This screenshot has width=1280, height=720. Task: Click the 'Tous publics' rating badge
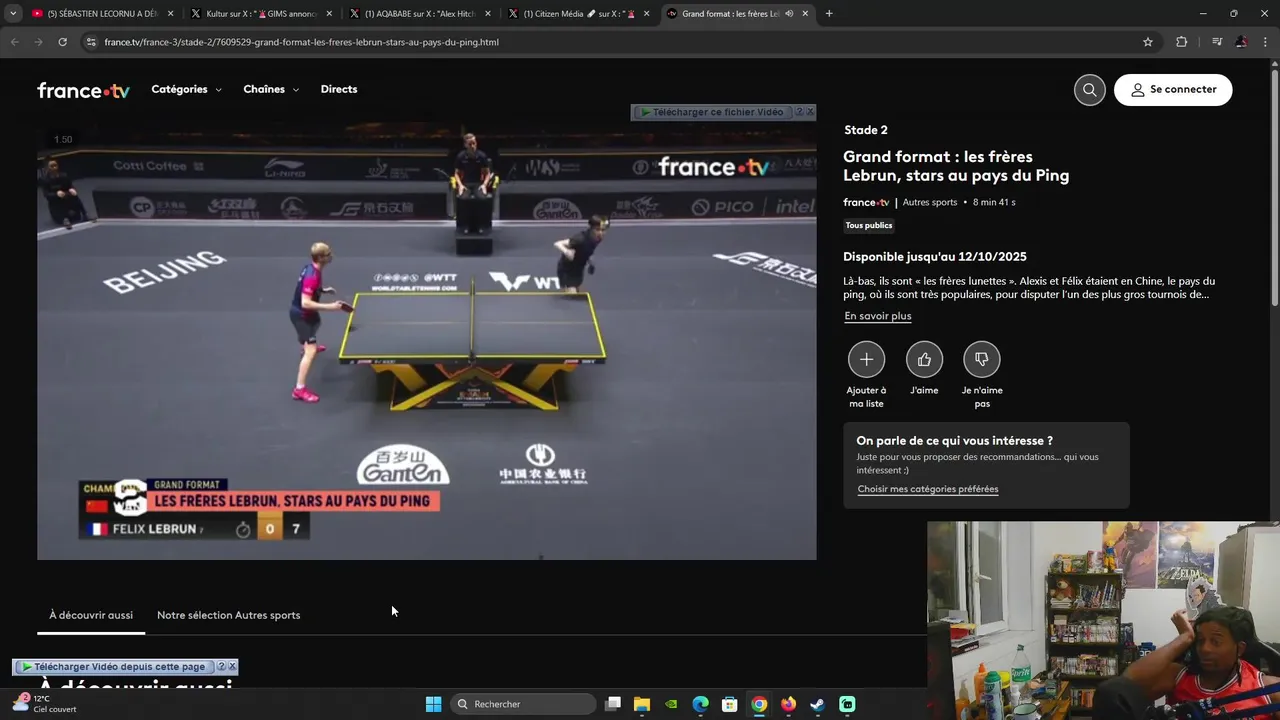[x=869, y=225]
